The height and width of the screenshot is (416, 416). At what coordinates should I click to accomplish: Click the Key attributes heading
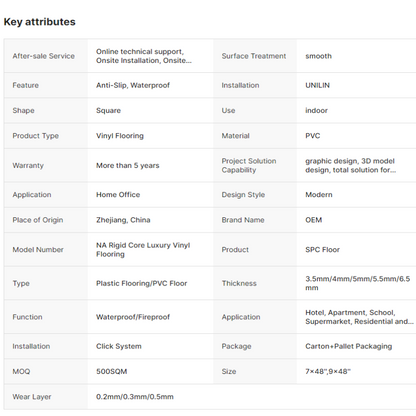click(x=40, y=22)
